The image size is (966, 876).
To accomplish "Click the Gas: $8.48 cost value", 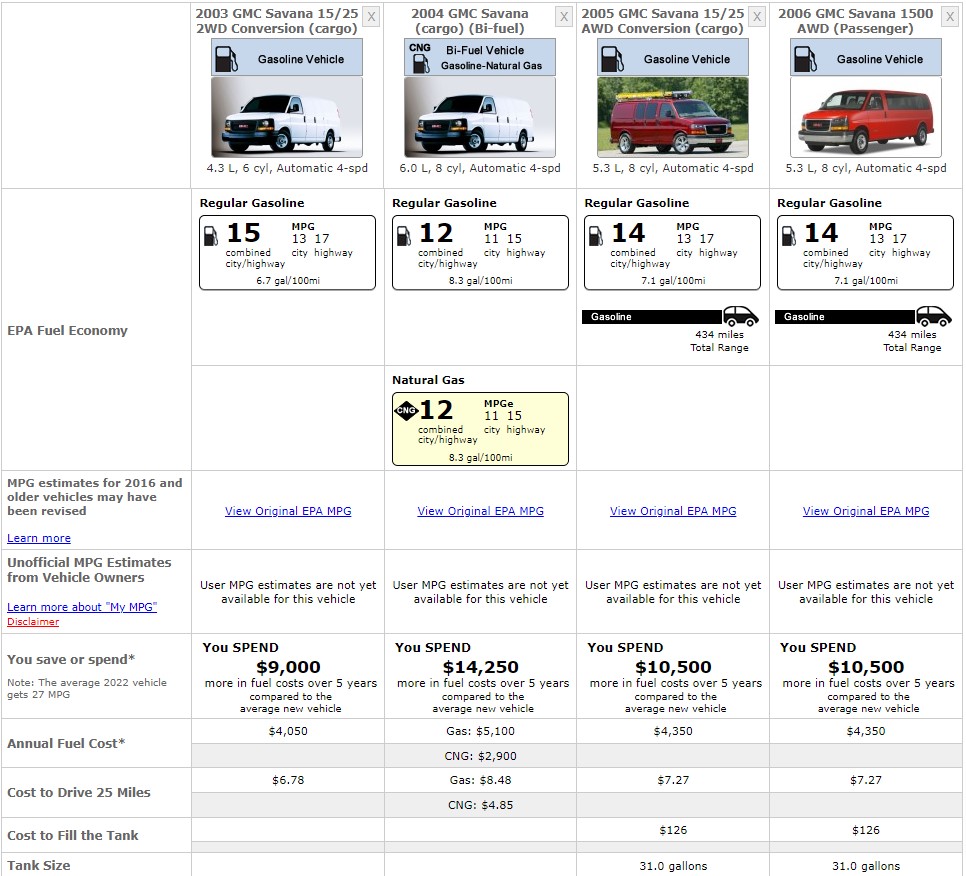I will tap(481, 780).
